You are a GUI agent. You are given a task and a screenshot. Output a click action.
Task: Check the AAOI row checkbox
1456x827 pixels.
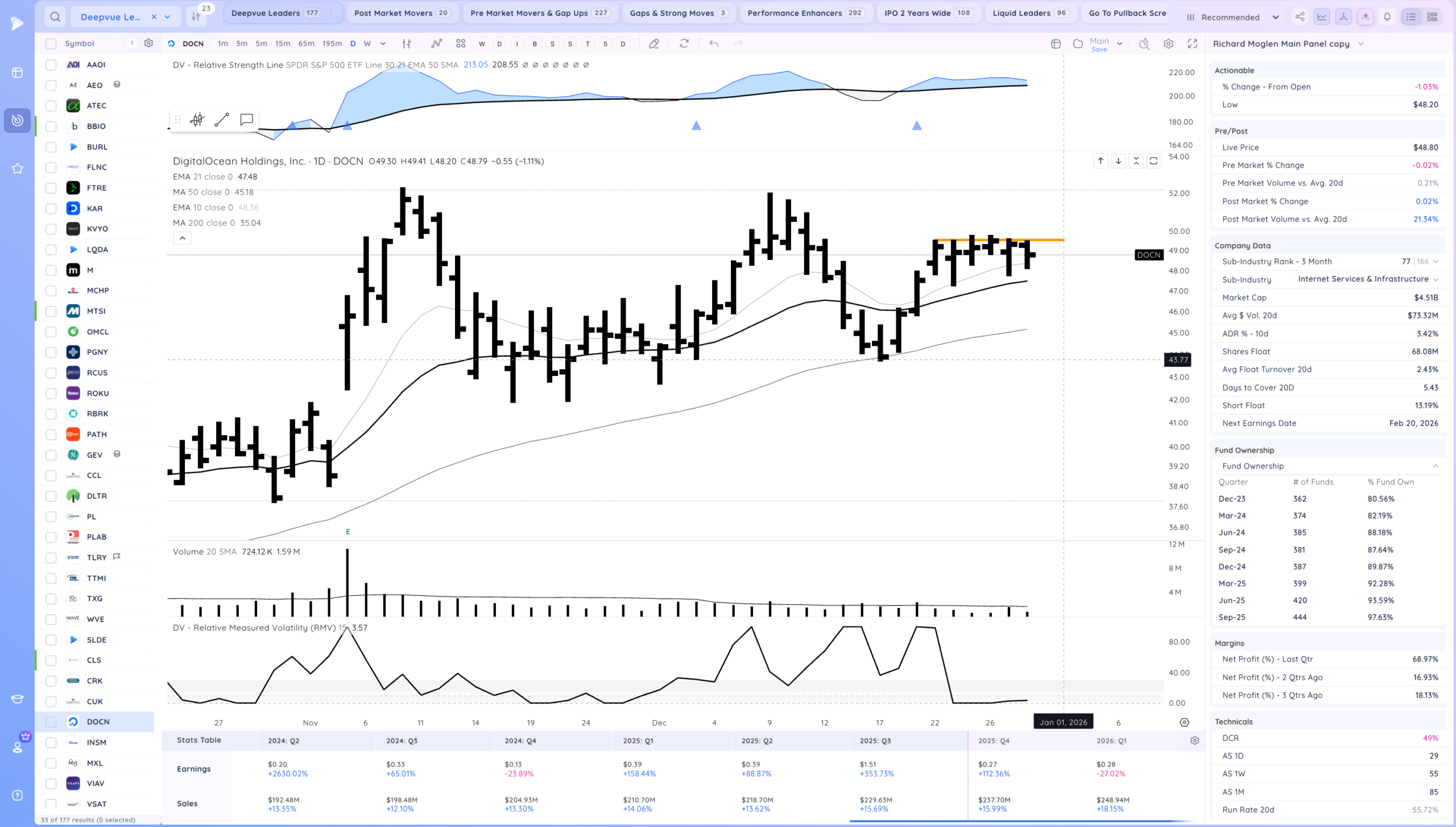coord(51,65)
